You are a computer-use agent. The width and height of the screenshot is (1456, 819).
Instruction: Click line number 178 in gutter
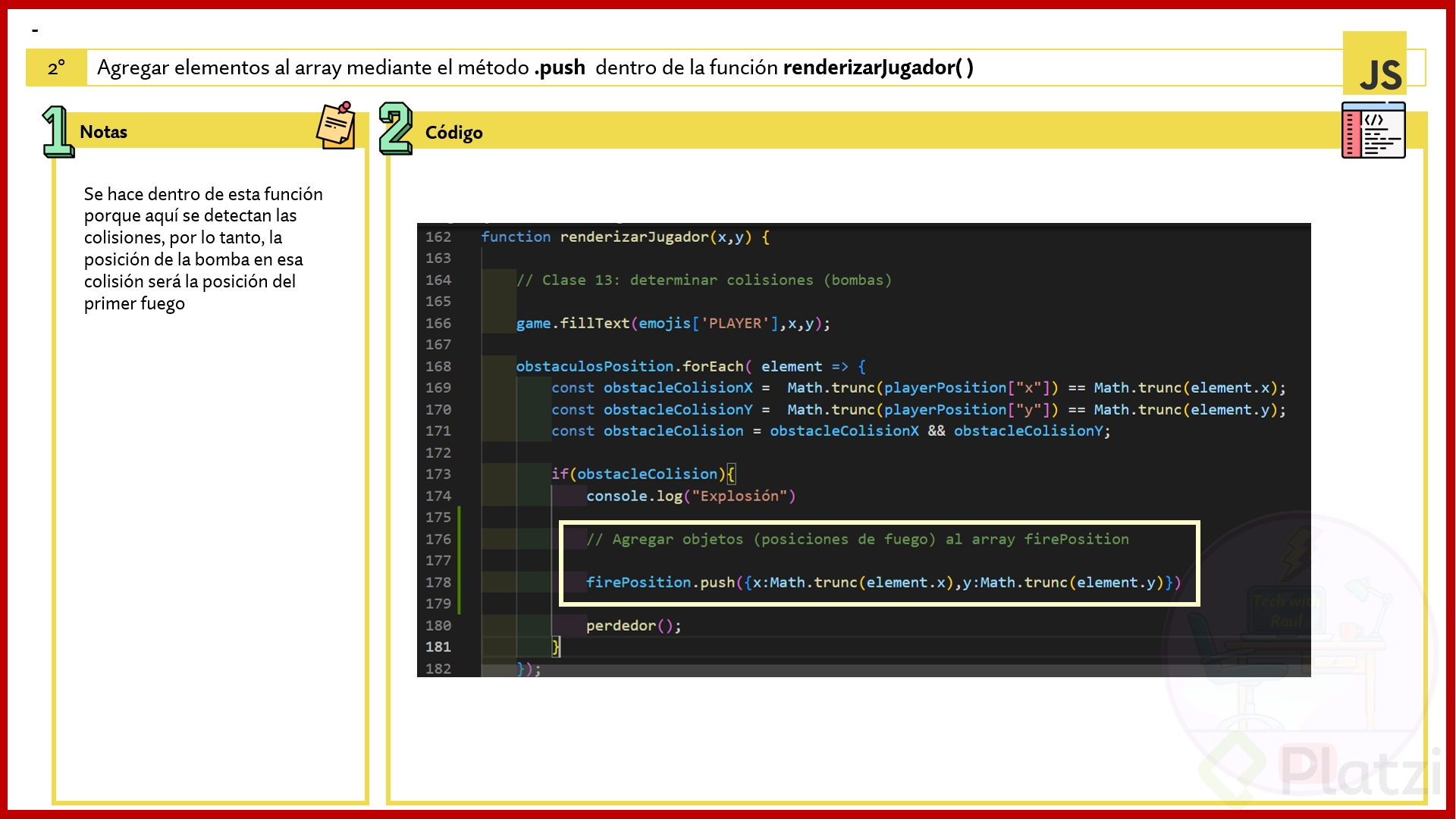coord(438,582)
